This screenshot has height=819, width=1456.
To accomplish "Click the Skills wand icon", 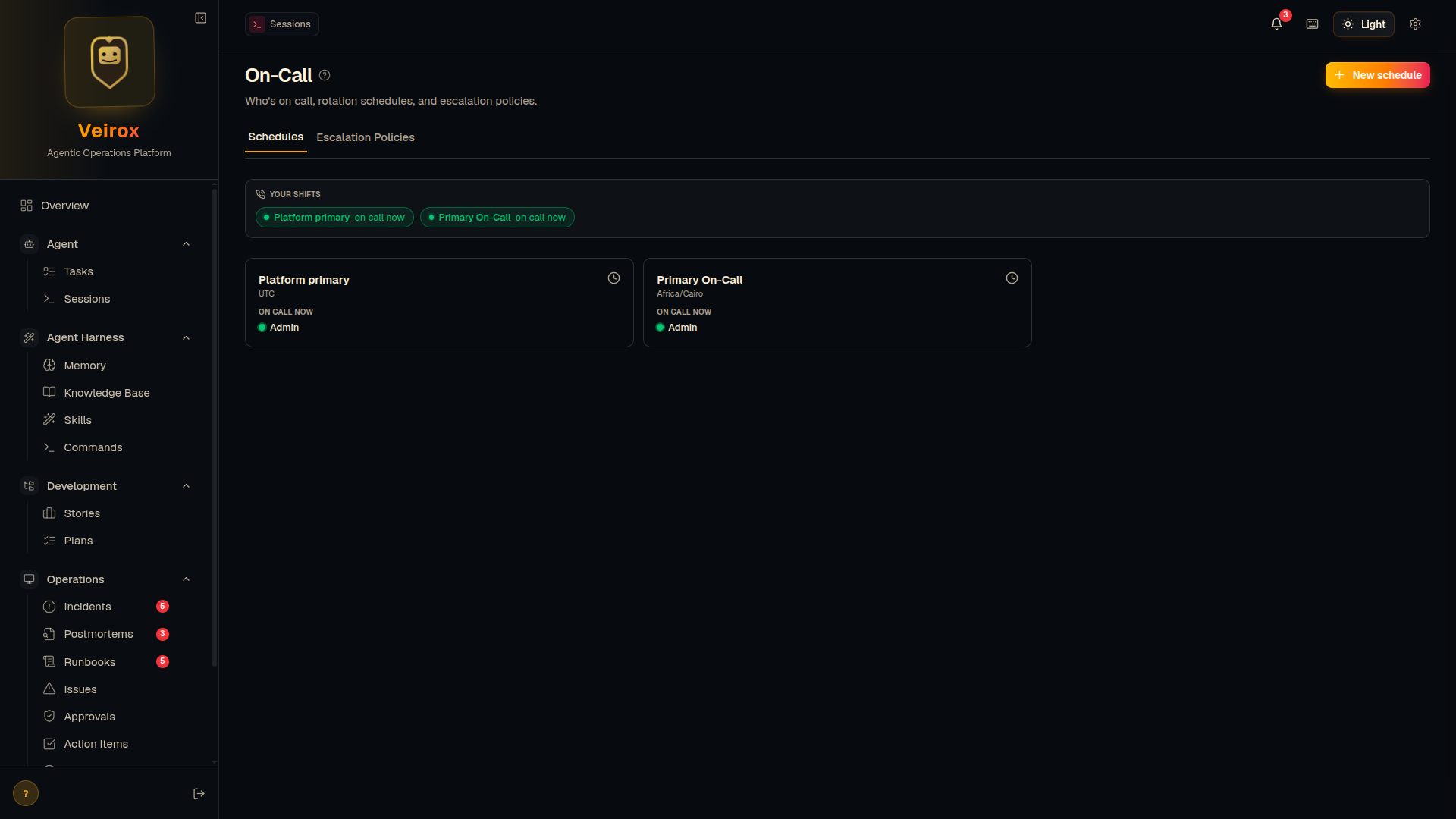I will [49, 419].
